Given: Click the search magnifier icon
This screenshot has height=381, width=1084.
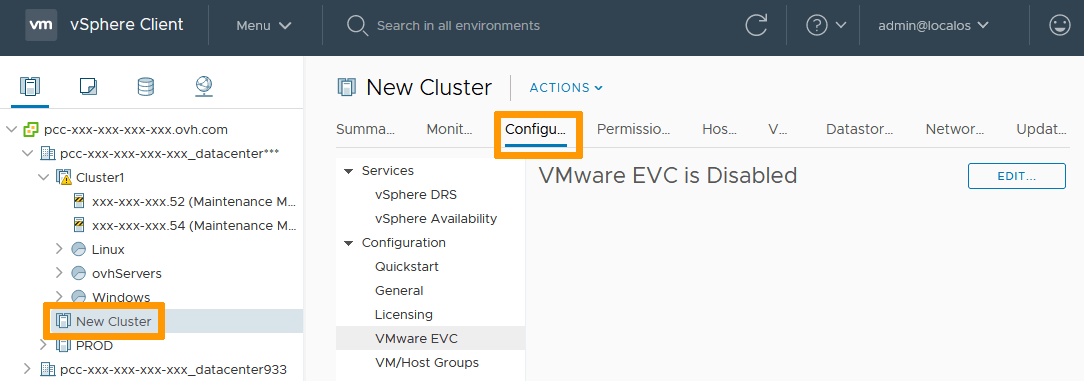Looking at the screenshot, I should 357,26.
